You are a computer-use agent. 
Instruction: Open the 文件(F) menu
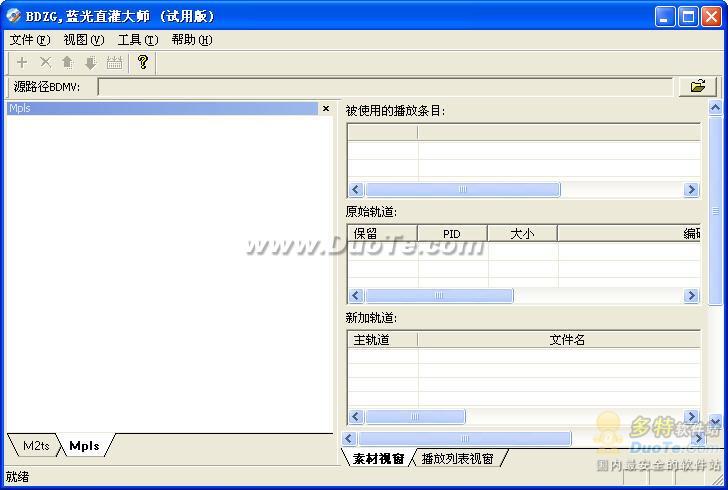click(30, 40)
